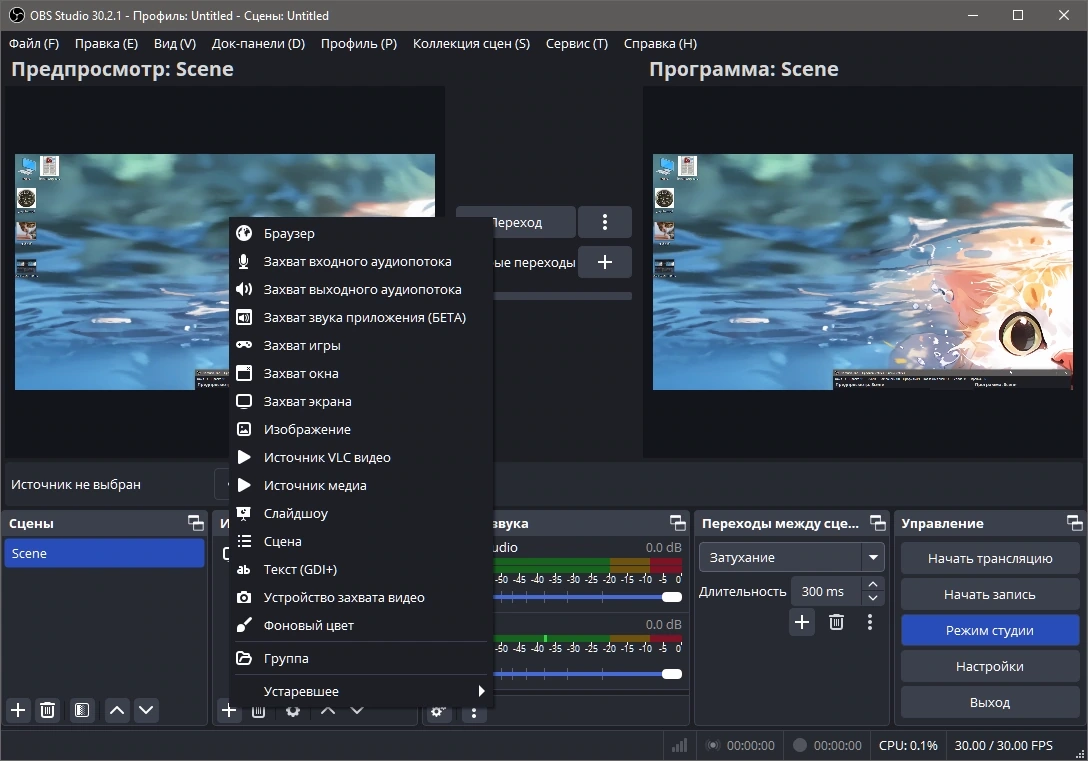Open source properties gear icon
The width and height of the screenshot is (1088, 761).
pyautogui.click(x=293, y=710)
